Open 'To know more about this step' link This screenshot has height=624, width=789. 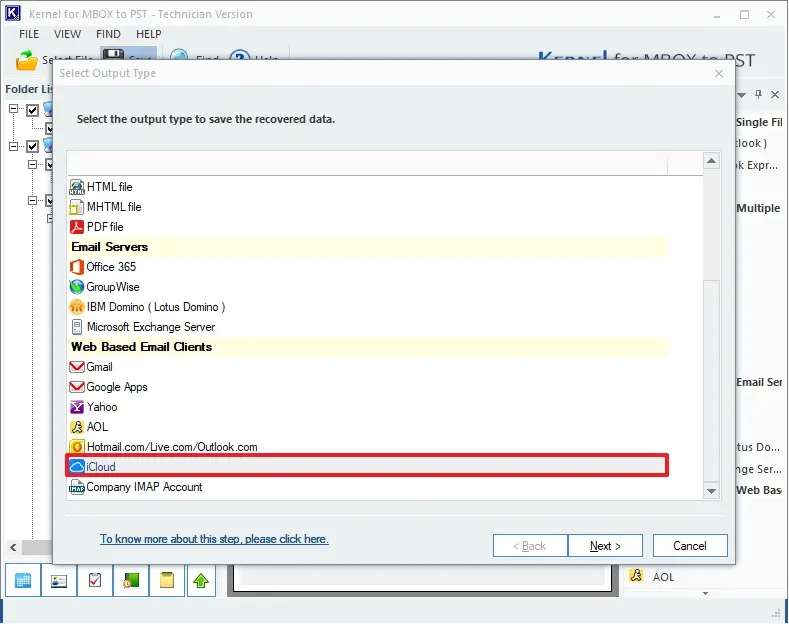click(x=214, y=539)
